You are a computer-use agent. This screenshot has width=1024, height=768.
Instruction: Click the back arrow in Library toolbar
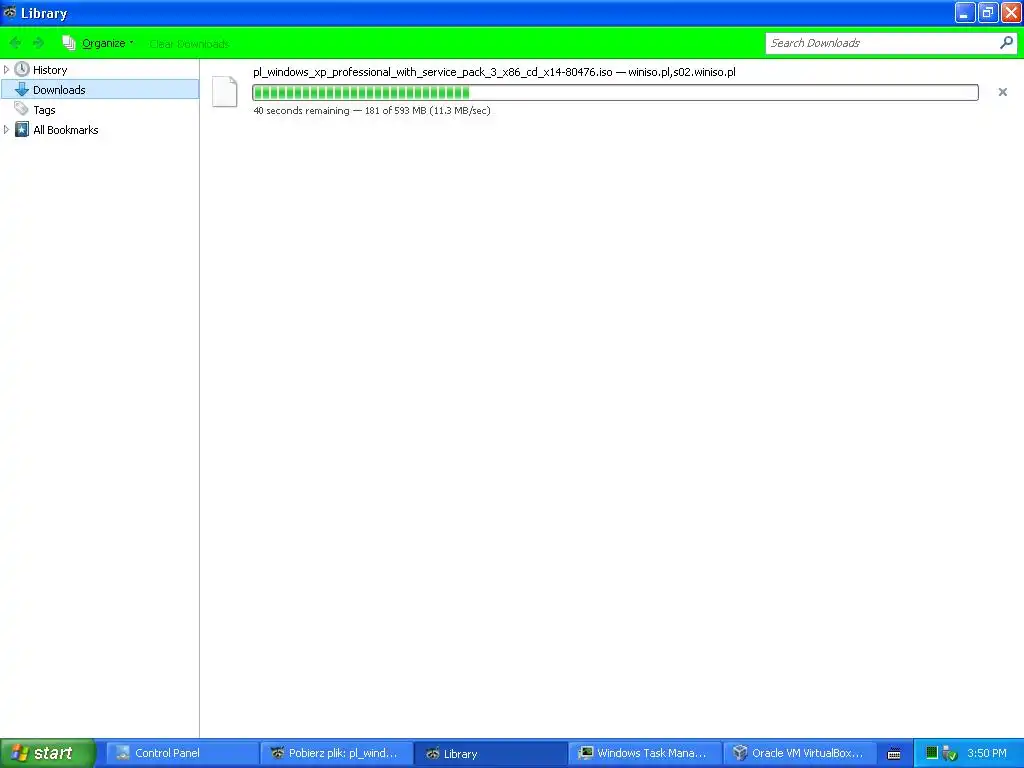pos(15,43)
